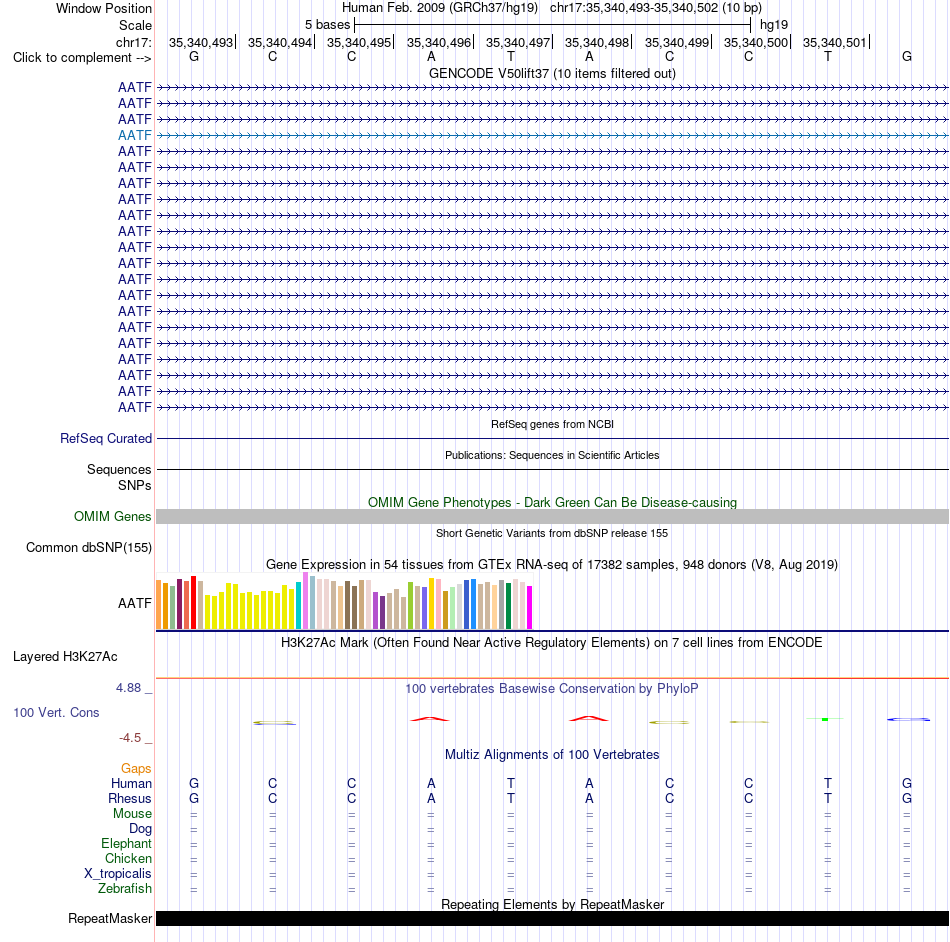Click the '5 bases' scale label
This screenshot has height=942, width=950.
point(327,25)
